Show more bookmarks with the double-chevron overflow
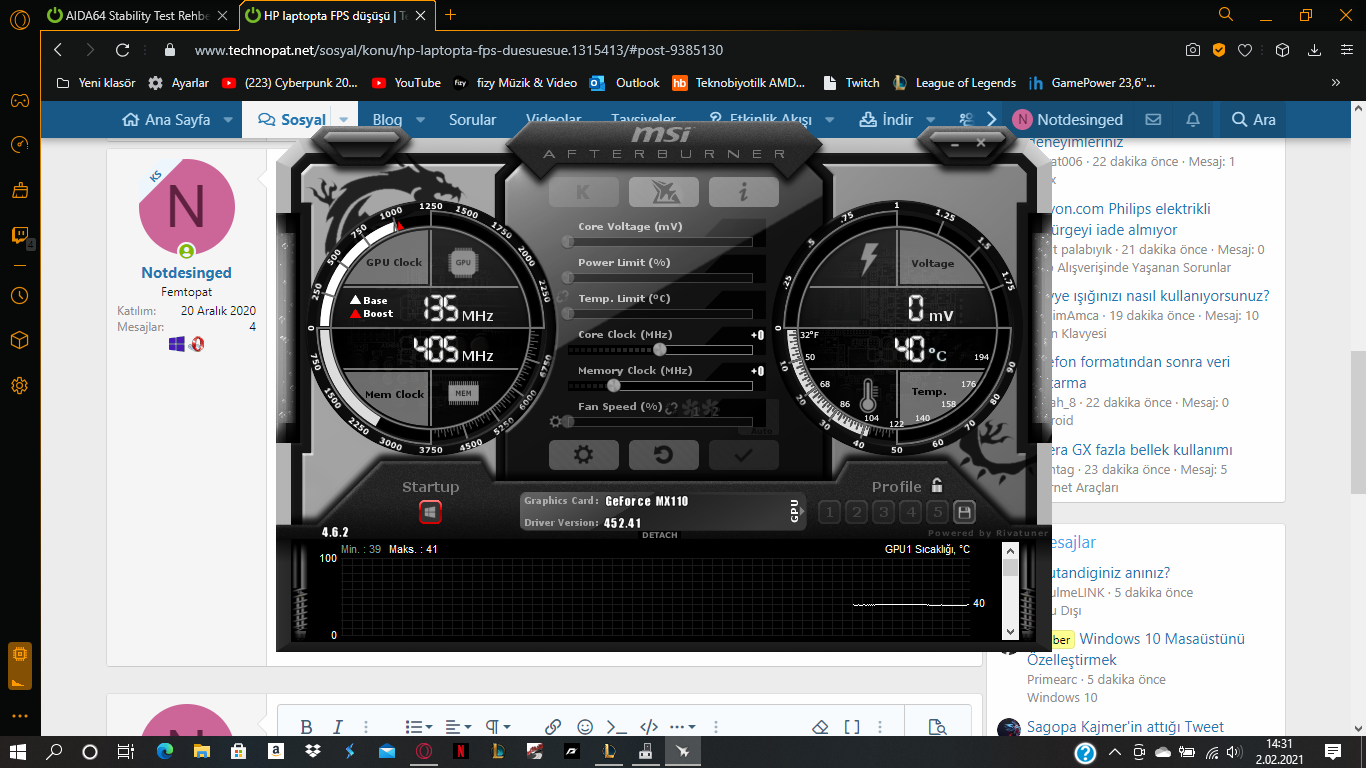This screenshot has height=768, width=1366. [x=1336, y=83]
